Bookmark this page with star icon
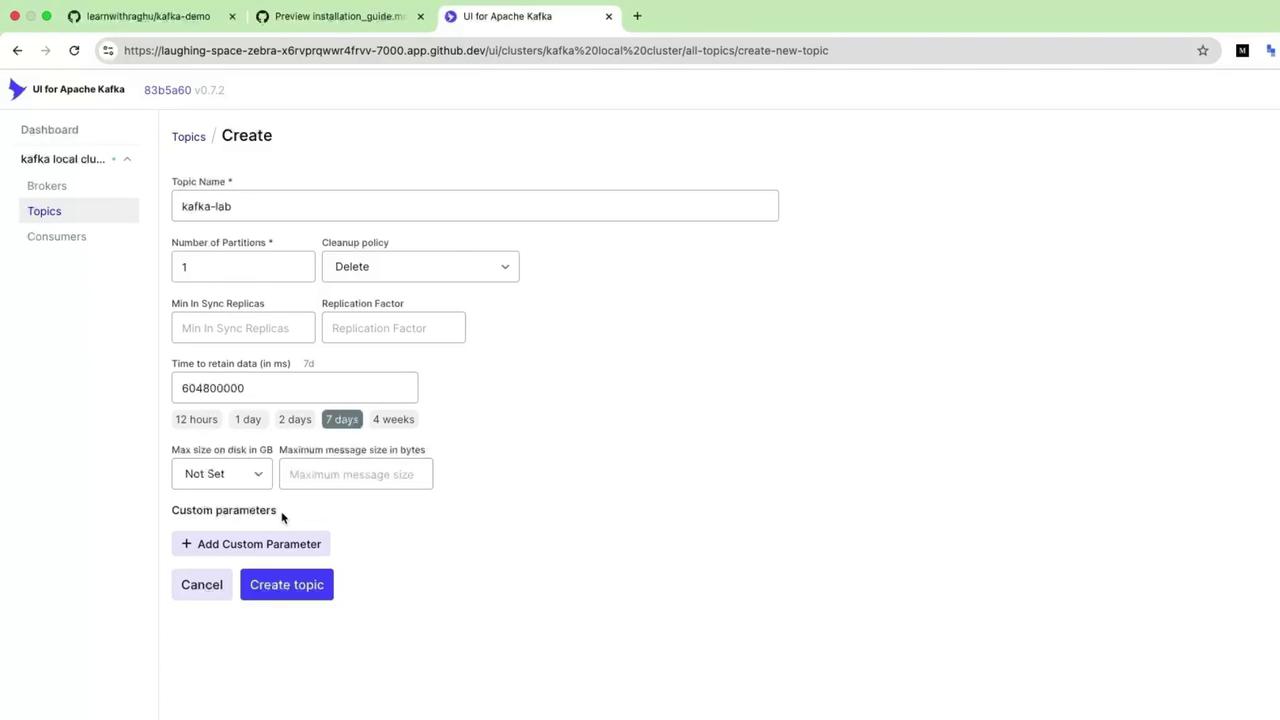 tap(1203, 50)
